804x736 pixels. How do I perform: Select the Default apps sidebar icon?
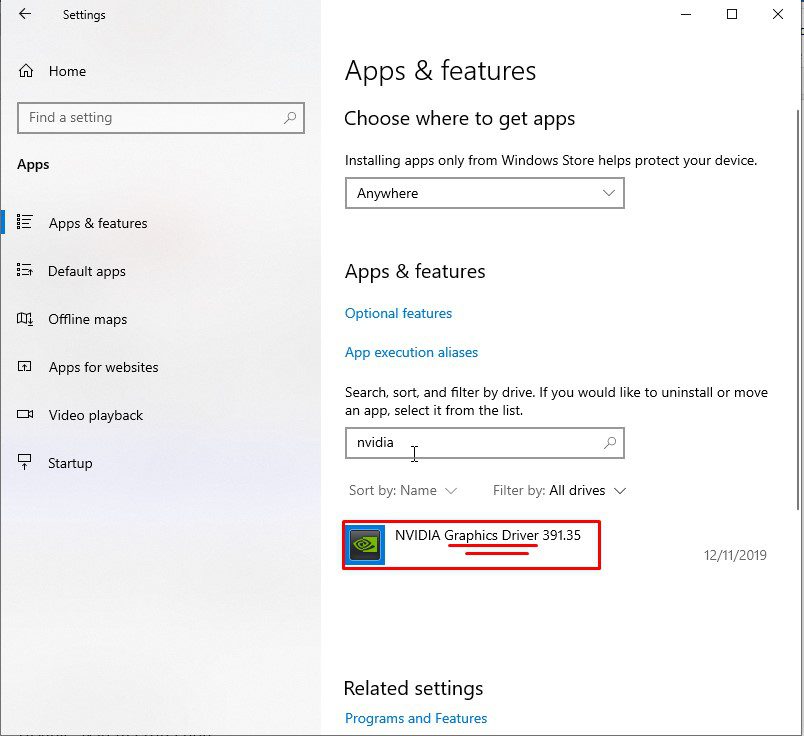coord(24,270)
